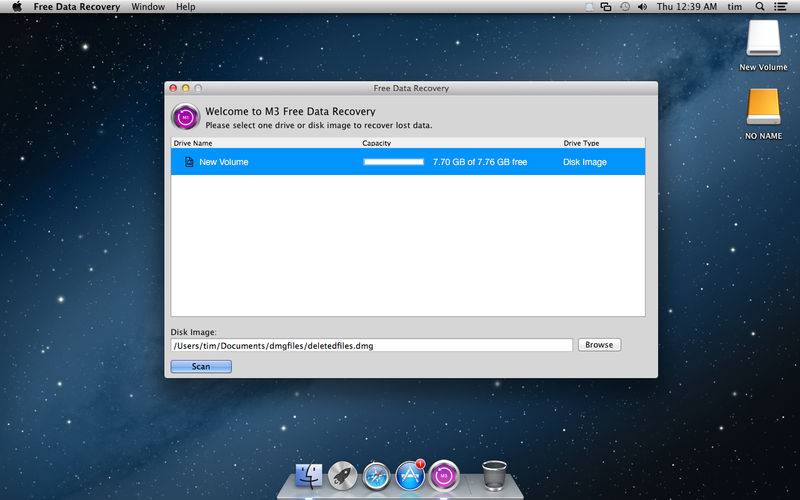Viewport: 800px width, 500px height.
Task: Click the Drive Name column header
Action: click(x=193, y=143)
